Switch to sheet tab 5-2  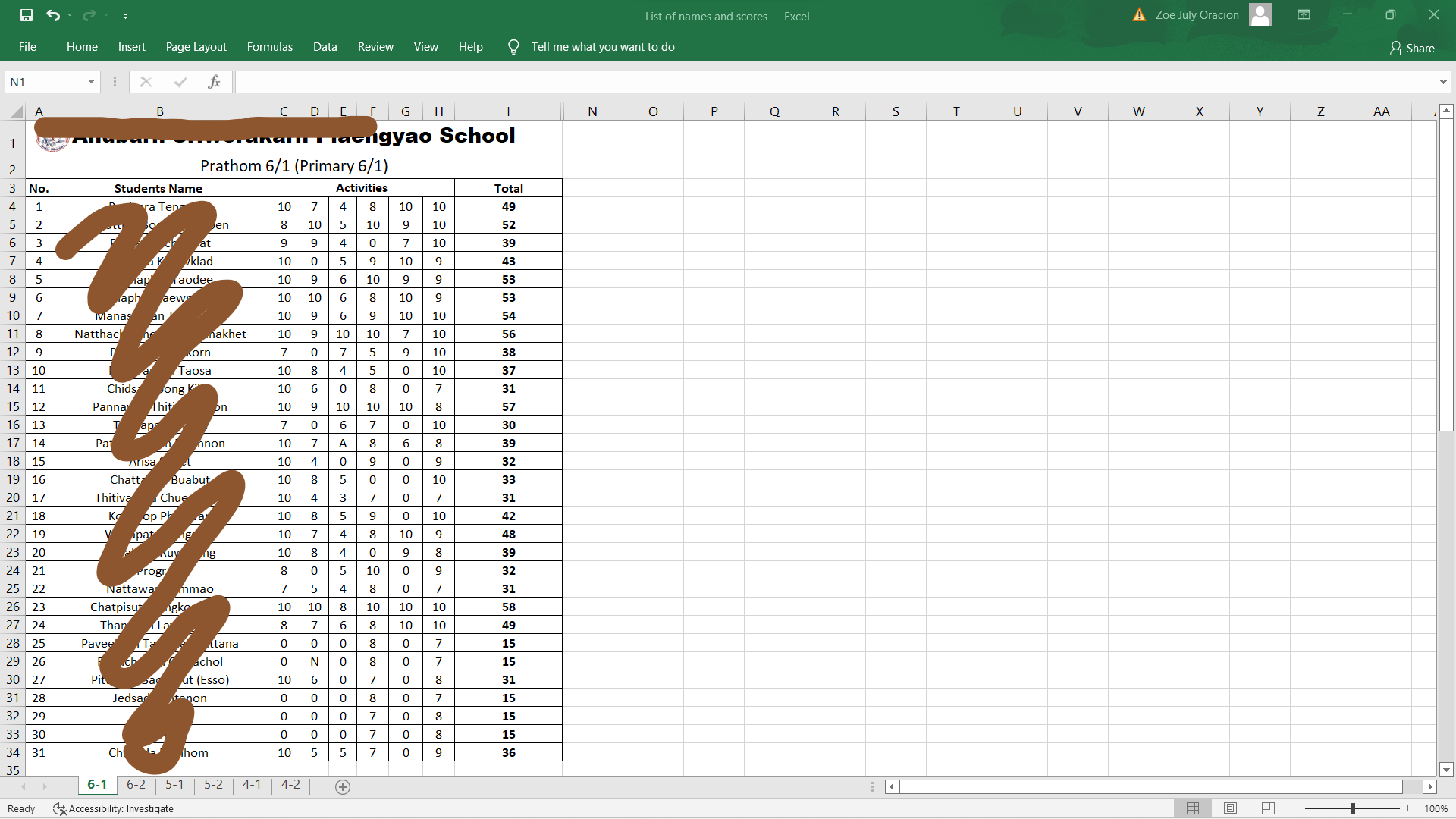pyautogui.click(x=213, y=784)
